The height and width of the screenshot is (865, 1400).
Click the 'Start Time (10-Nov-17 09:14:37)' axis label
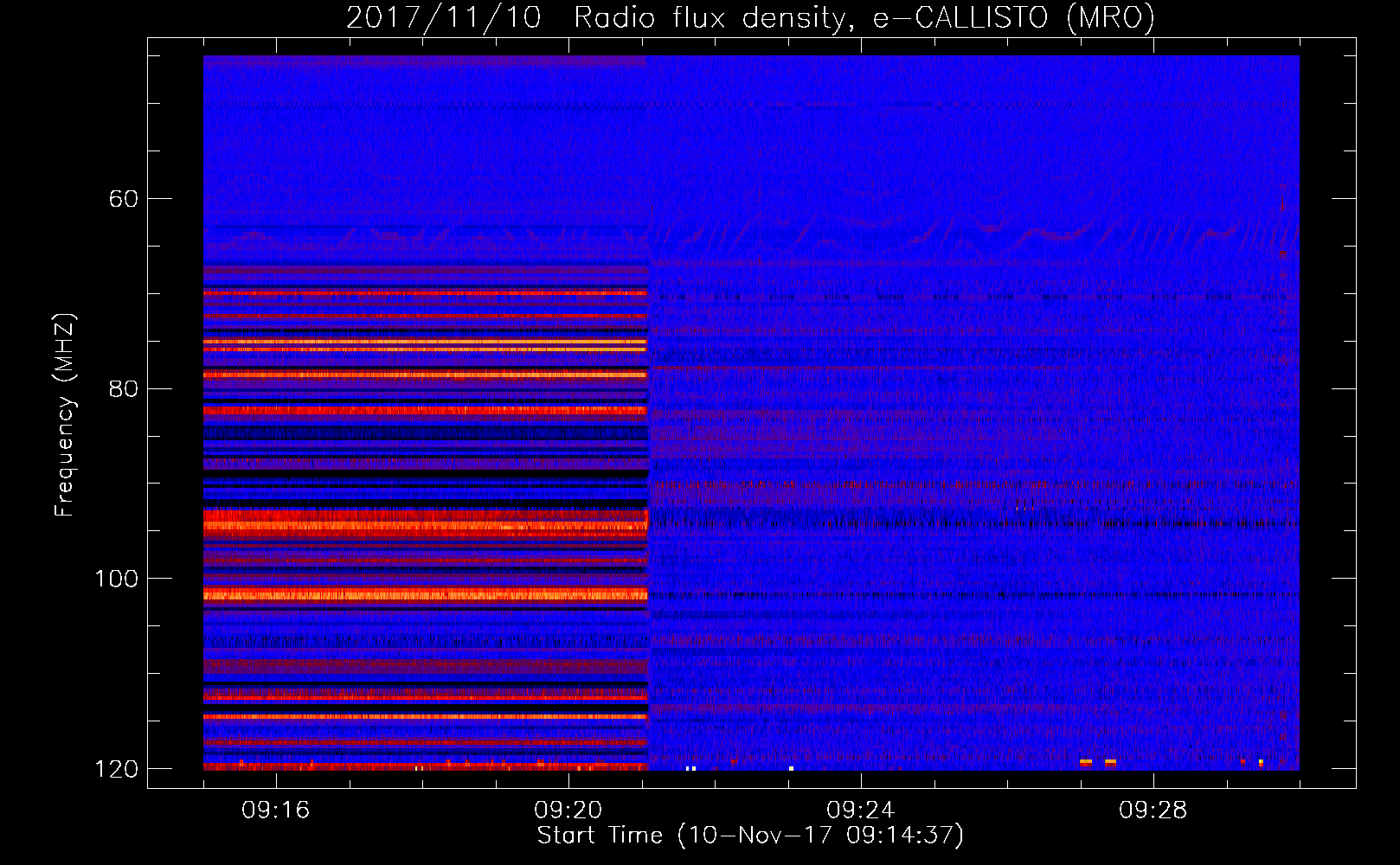(x=750, y=836)
